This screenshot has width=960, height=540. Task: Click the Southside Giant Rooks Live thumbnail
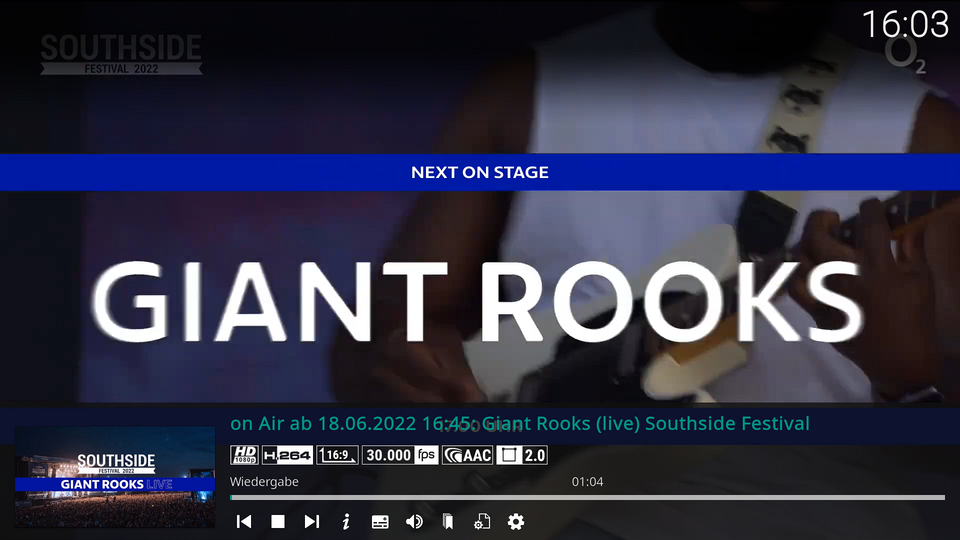point(115,477)
